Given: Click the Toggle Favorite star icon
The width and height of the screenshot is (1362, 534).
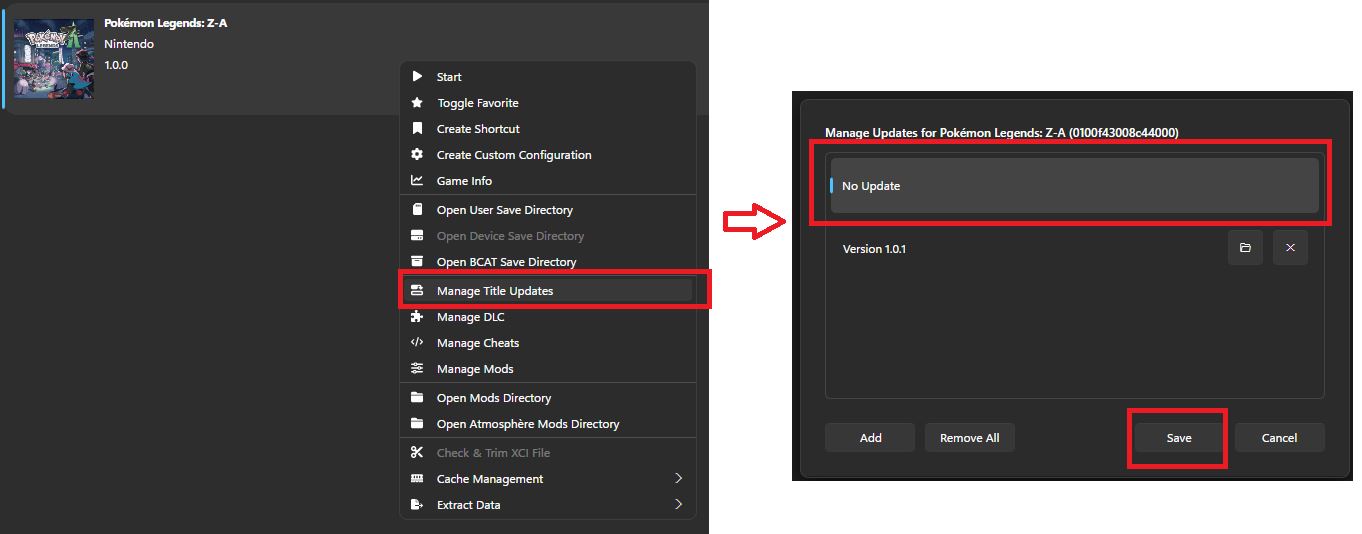Looking at the screenshot, I should [x=417, y=103].
